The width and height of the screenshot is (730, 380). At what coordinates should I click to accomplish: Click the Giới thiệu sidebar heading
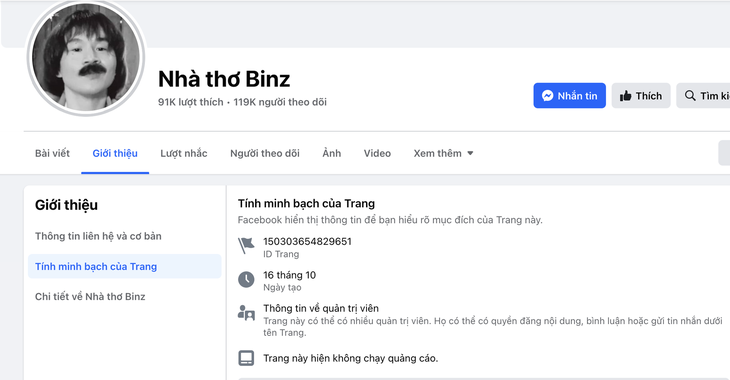click(67, 205)
